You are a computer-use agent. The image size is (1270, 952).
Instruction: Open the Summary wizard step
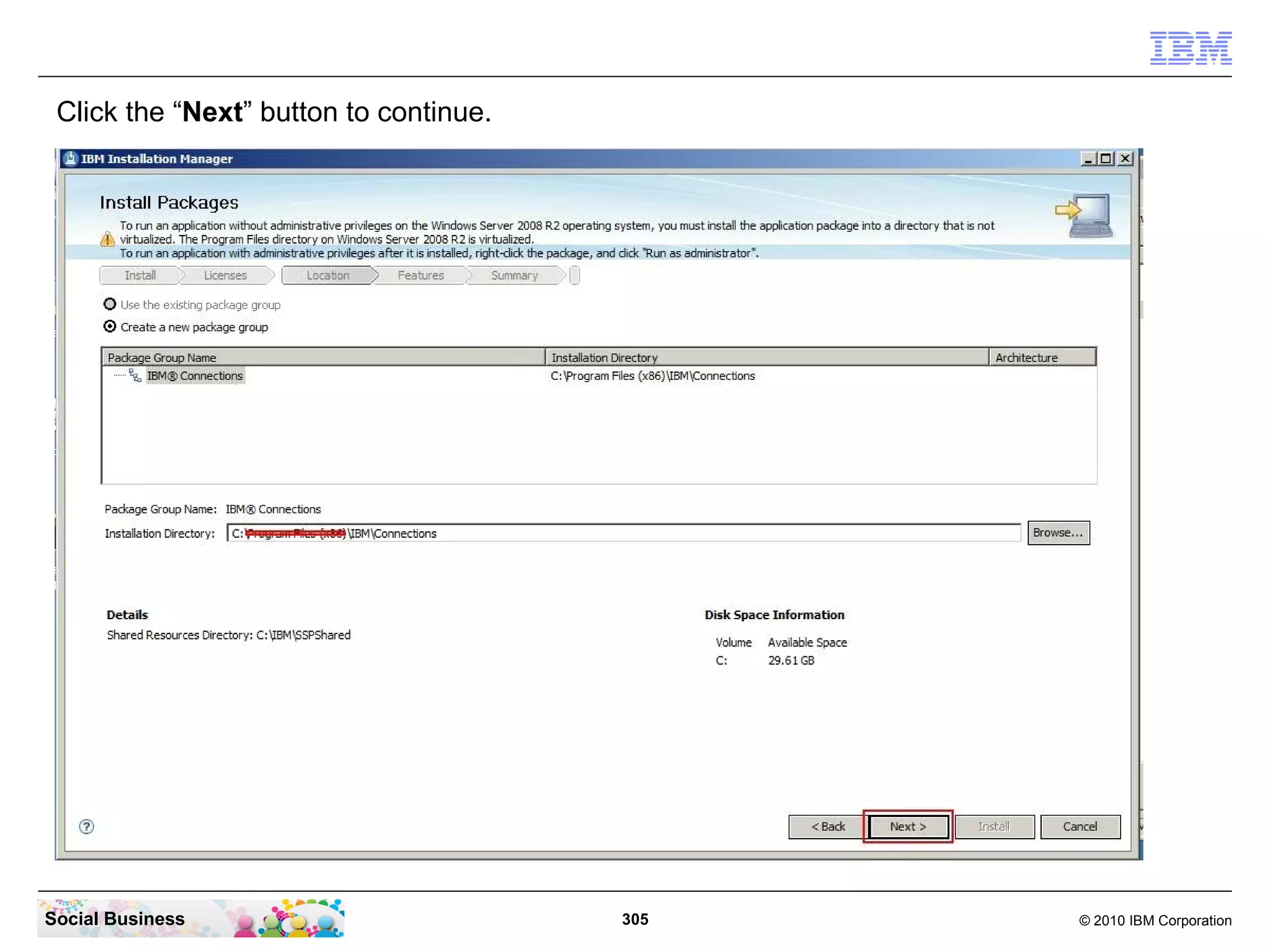click(514, 275)
